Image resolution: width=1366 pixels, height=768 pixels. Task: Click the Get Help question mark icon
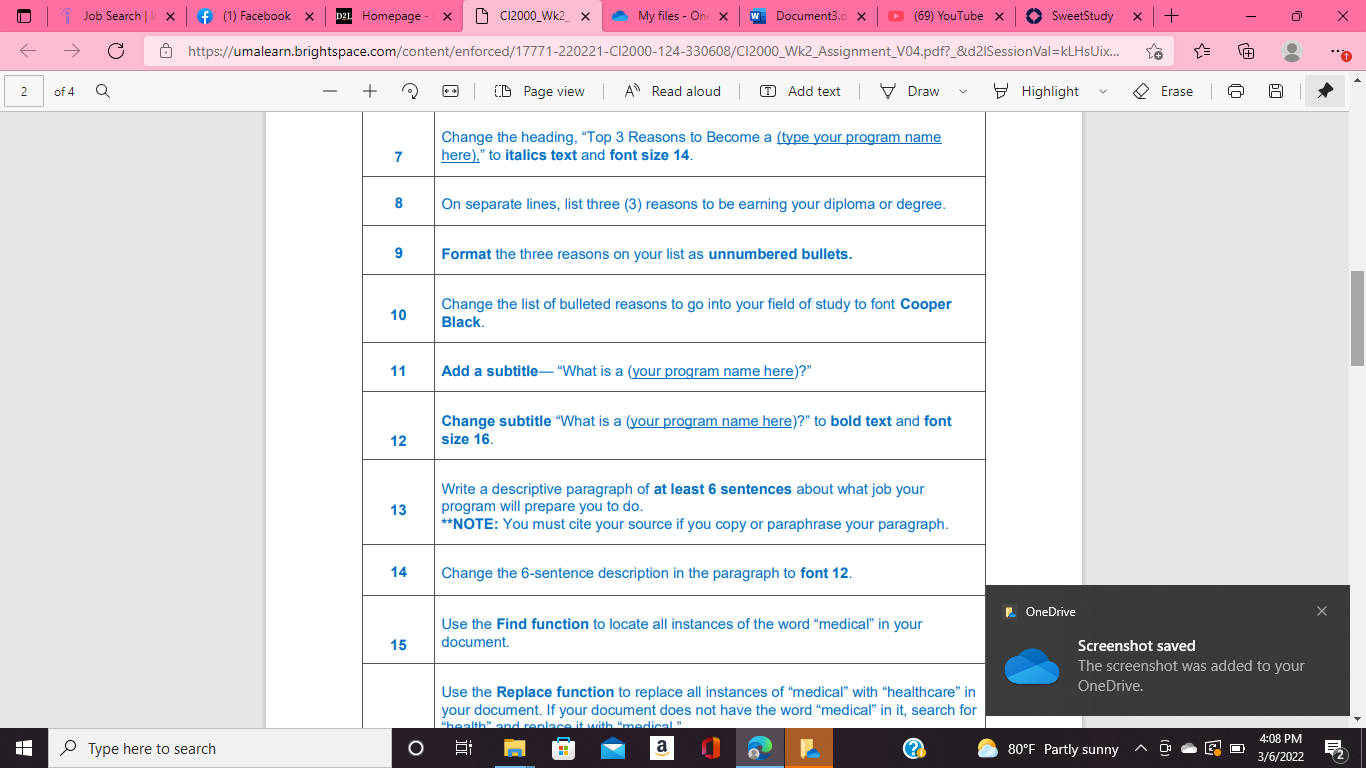[913, 748]
